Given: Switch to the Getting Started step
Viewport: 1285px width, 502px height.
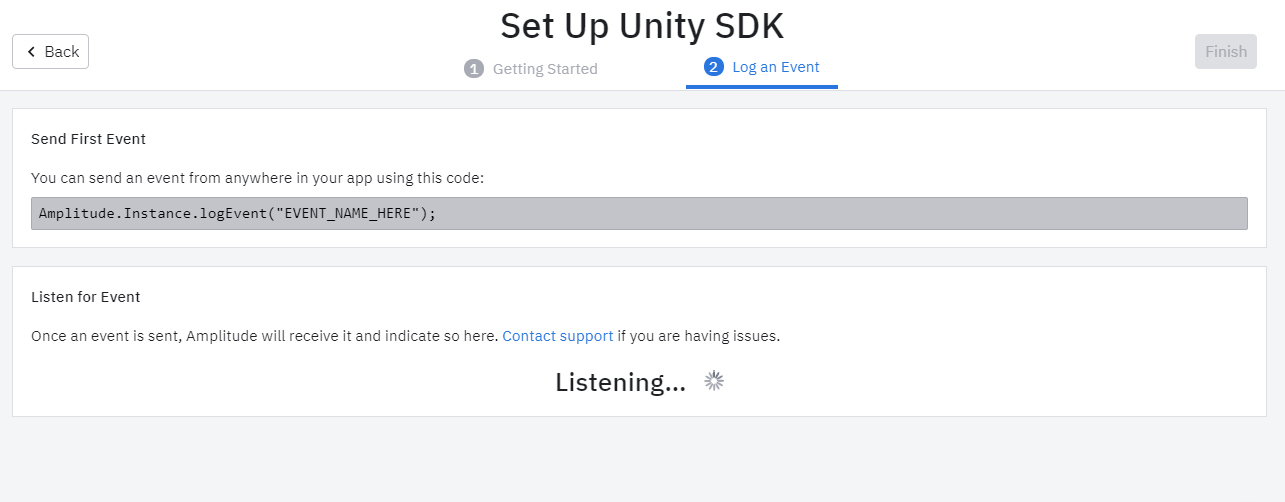Looking at the screenshot, I should coord(544,69).
